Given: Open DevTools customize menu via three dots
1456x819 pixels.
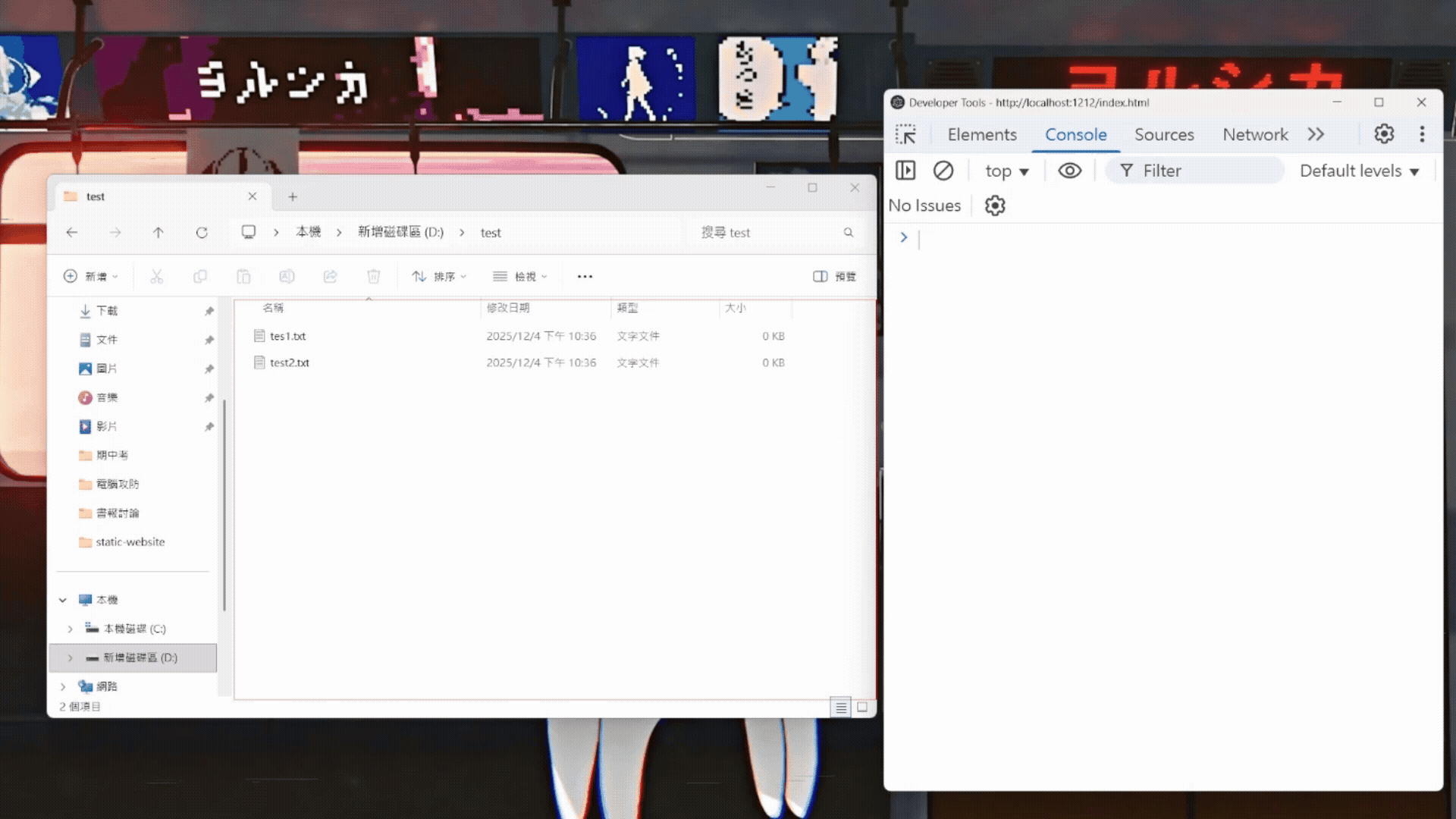Looking at the screenshot, I should tap(1422, 134).
